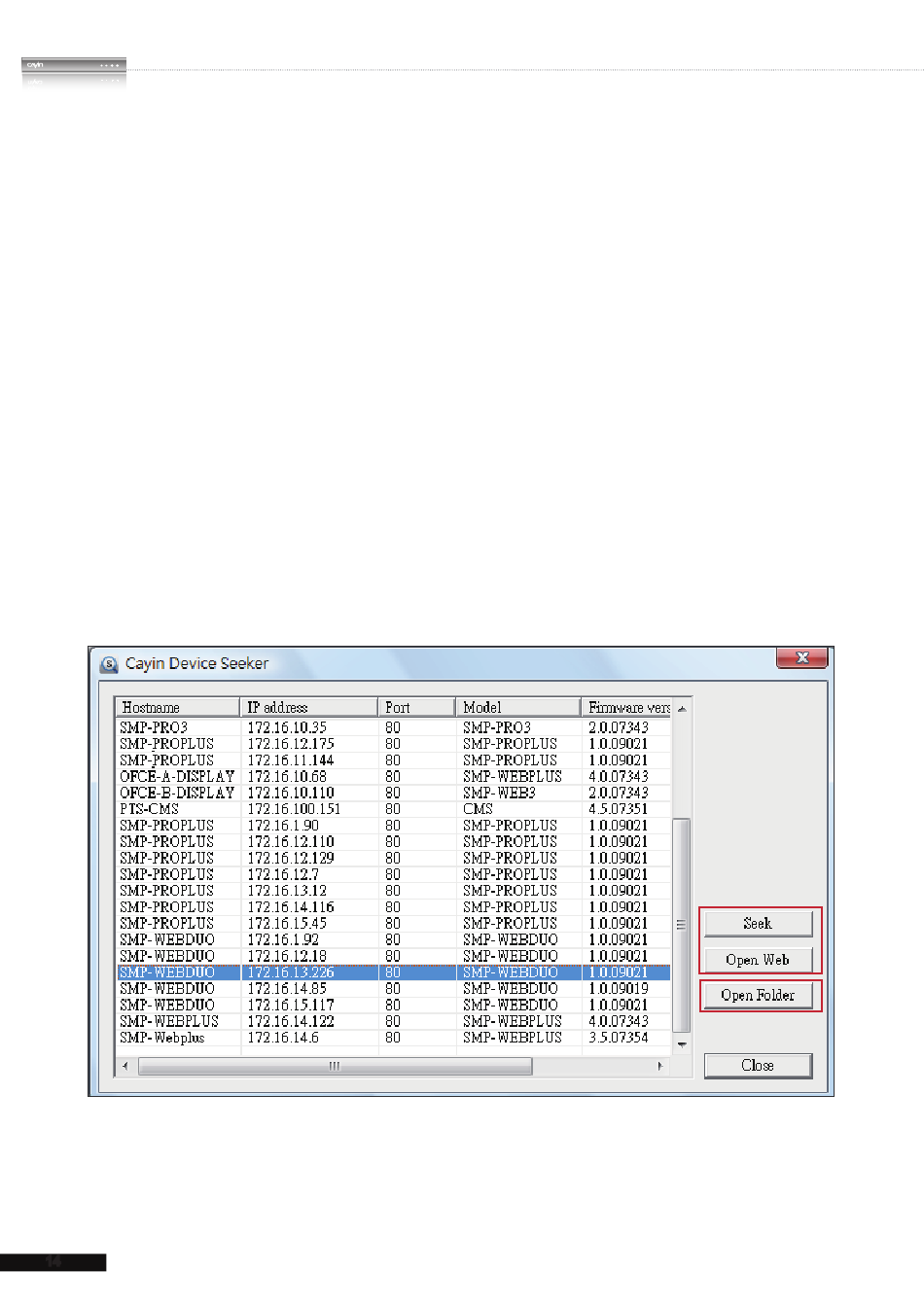Sort by the Firmware version column header
The height and width of the screenshot is (1307, 924).
[626, 707]
